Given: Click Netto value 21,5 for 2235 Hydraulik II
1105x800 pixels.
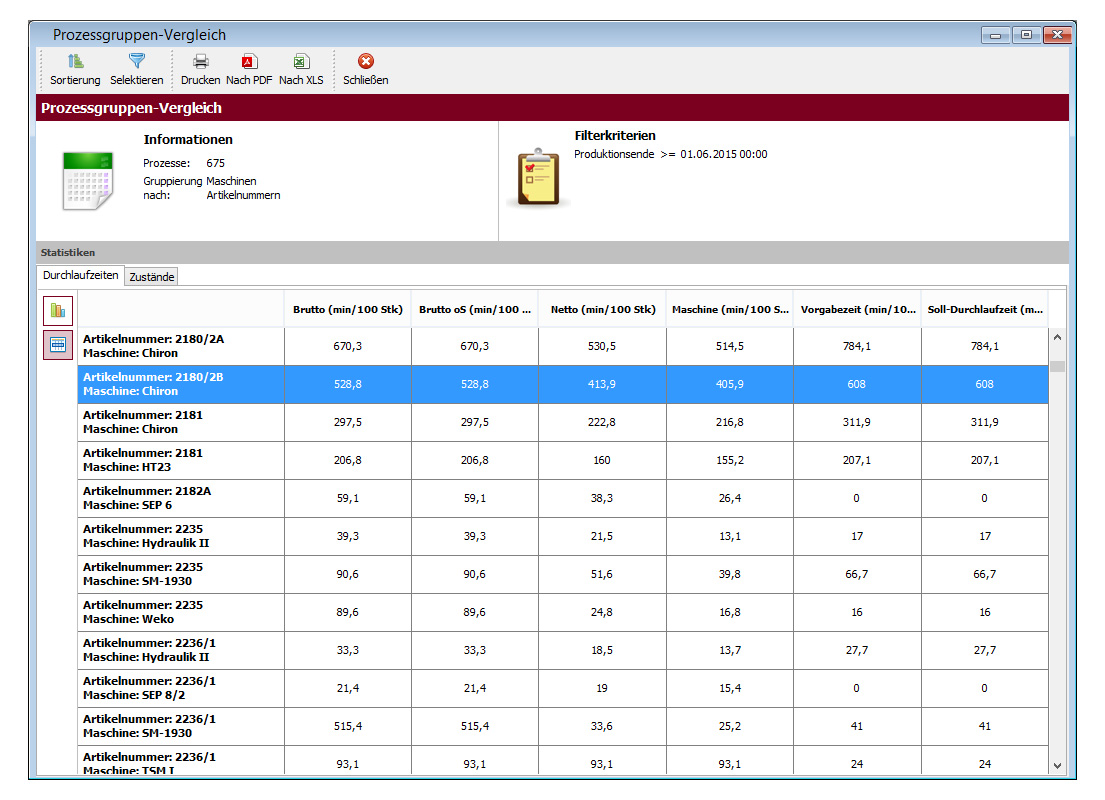Looking at the screenshot, I should pos(602,536).
